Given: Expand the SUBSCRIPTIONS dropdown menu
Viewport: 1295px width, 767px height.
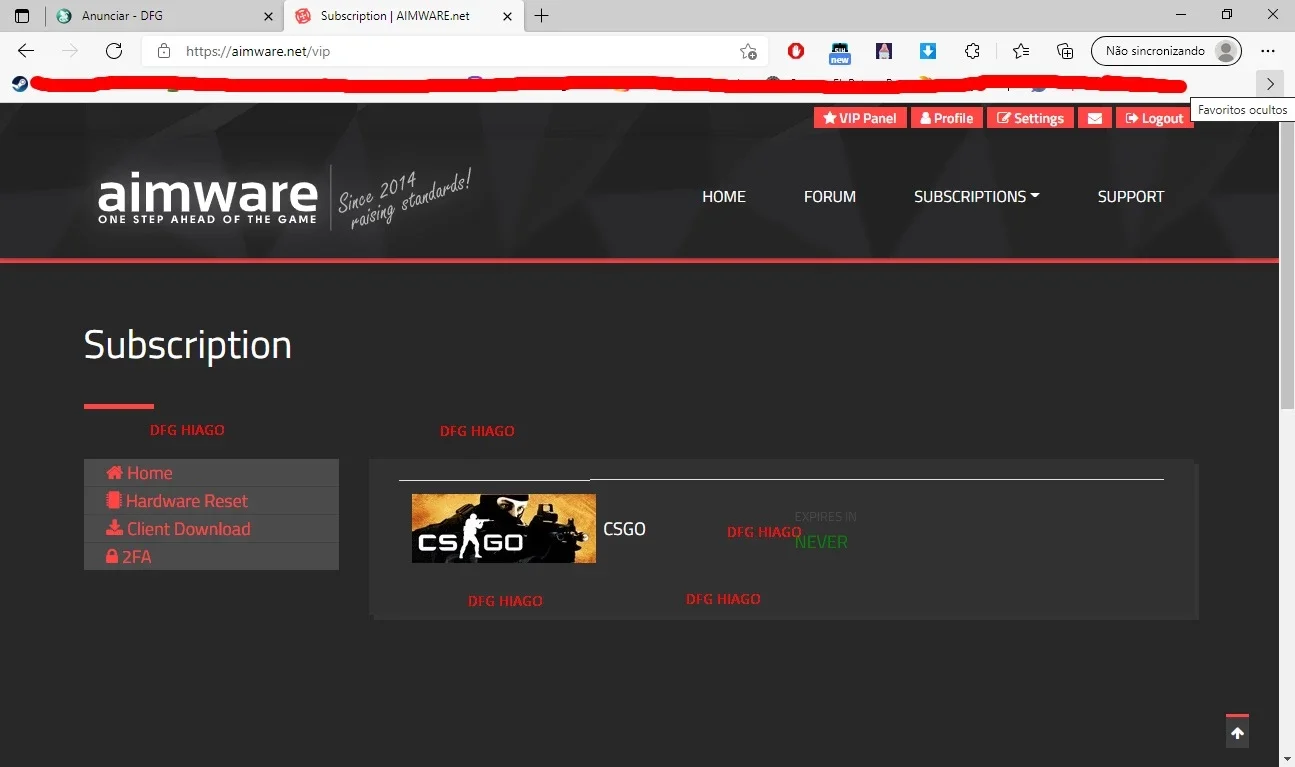Looking at the screenshot, I should tap(976, 197).
